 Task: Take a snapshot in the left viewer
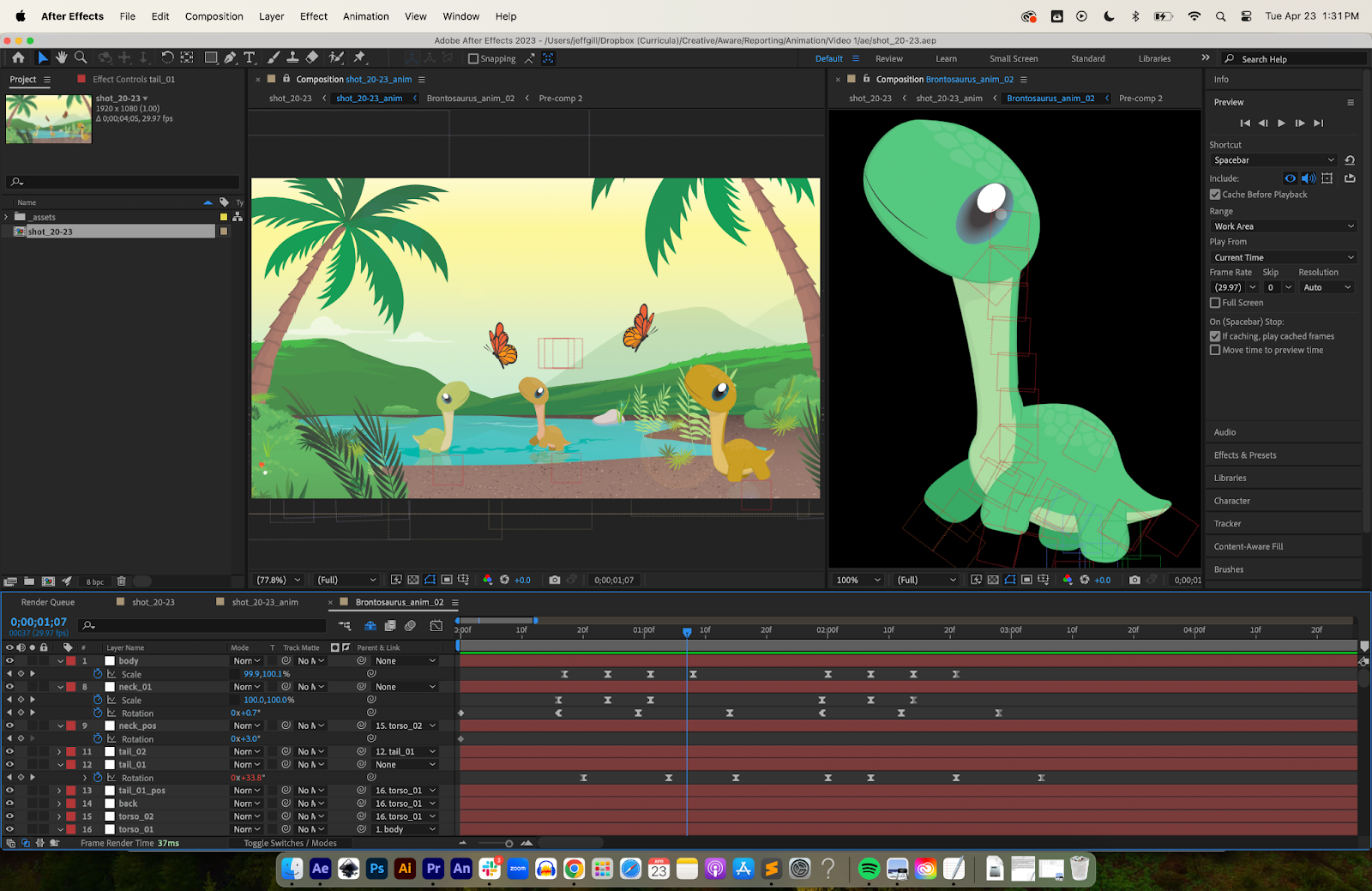[555, 580]
